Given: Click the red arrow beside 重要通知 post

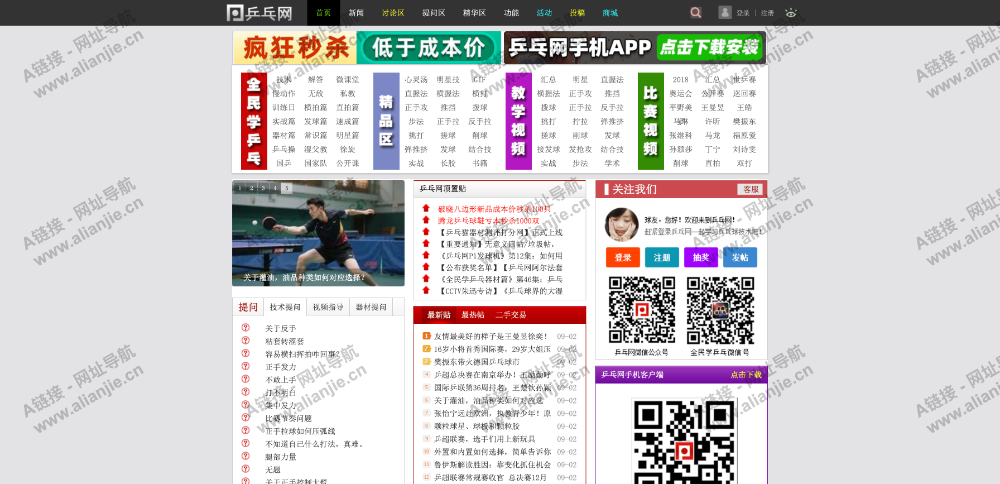Looking at the screenshot, I should (x=426, y=244).
